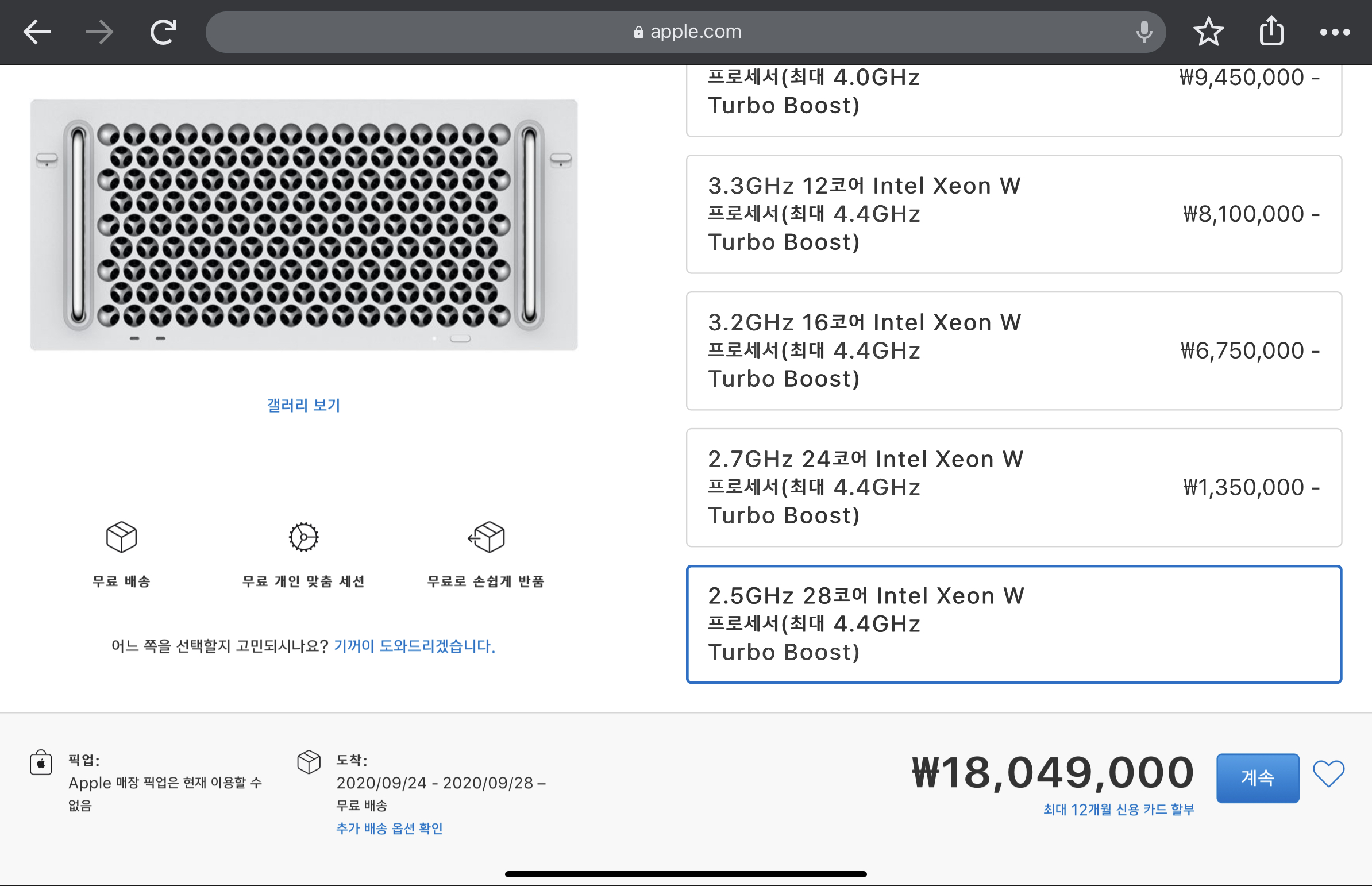The image size is (1372, 886).
Task: Open the browser three-dot menu
Action: (x=1335, y=32)
